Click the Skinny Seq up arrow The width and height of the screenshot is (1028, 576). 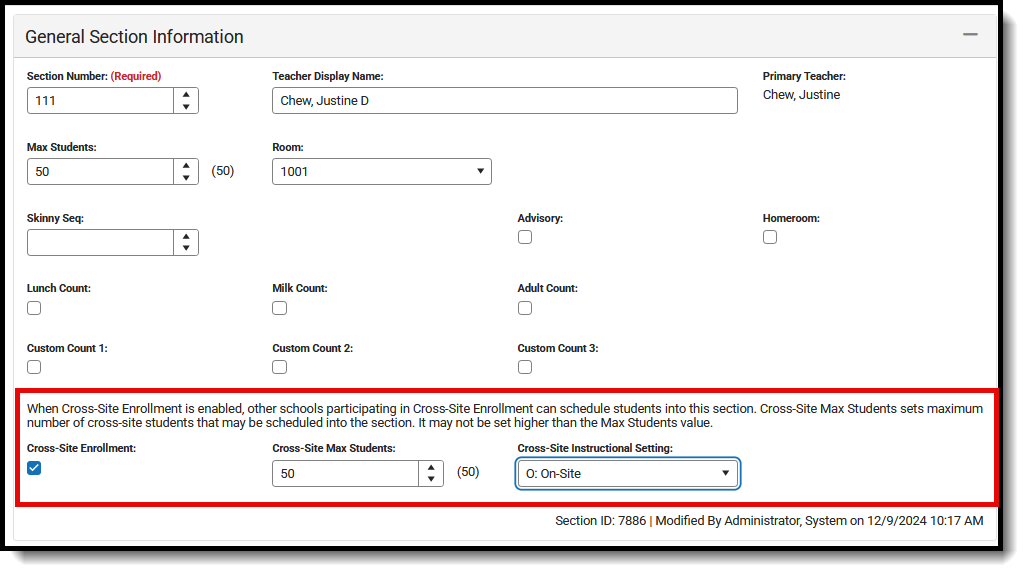(186, 237)
